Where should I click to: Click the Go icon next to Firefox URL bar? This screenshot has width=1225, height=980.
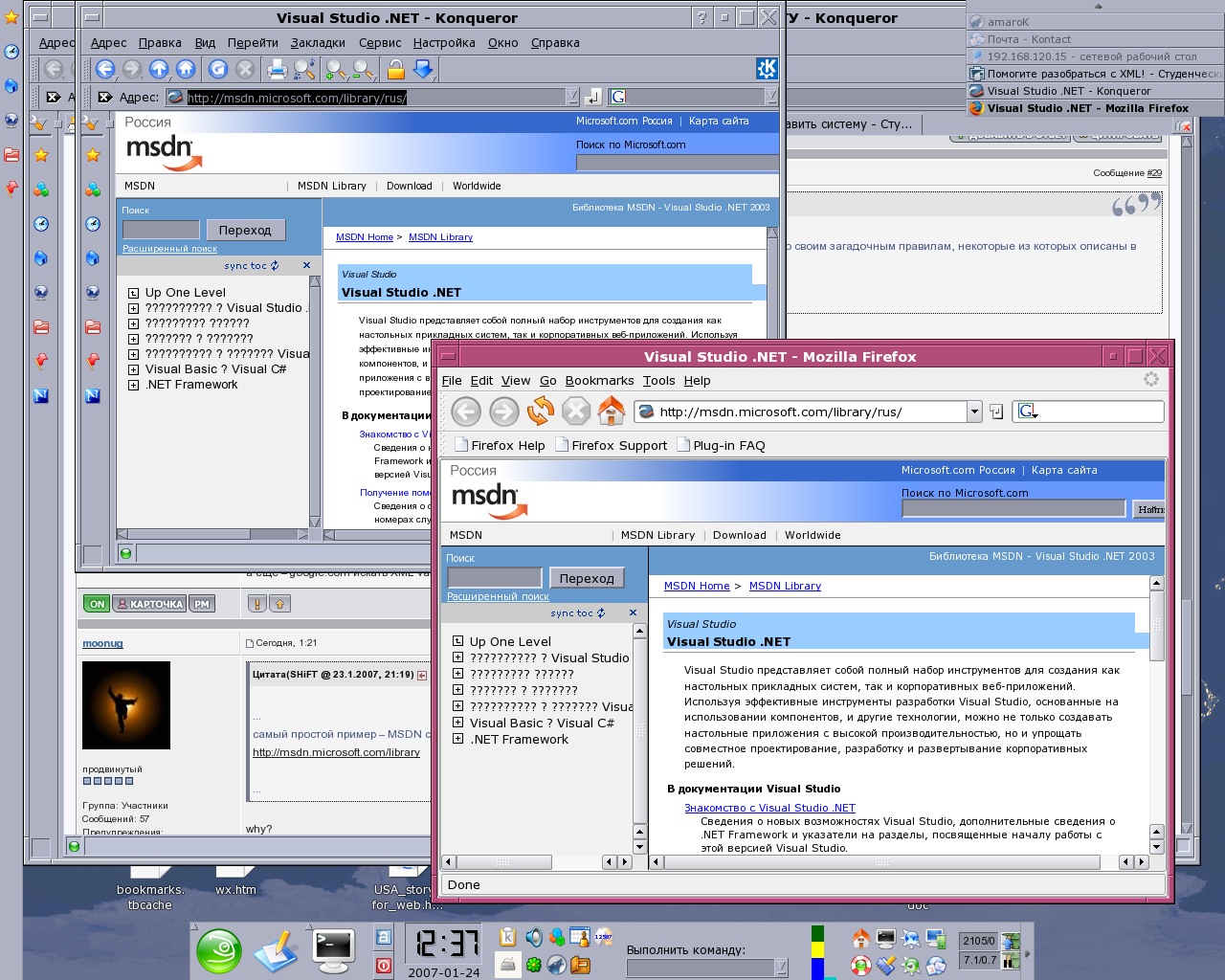pos(996,412)
